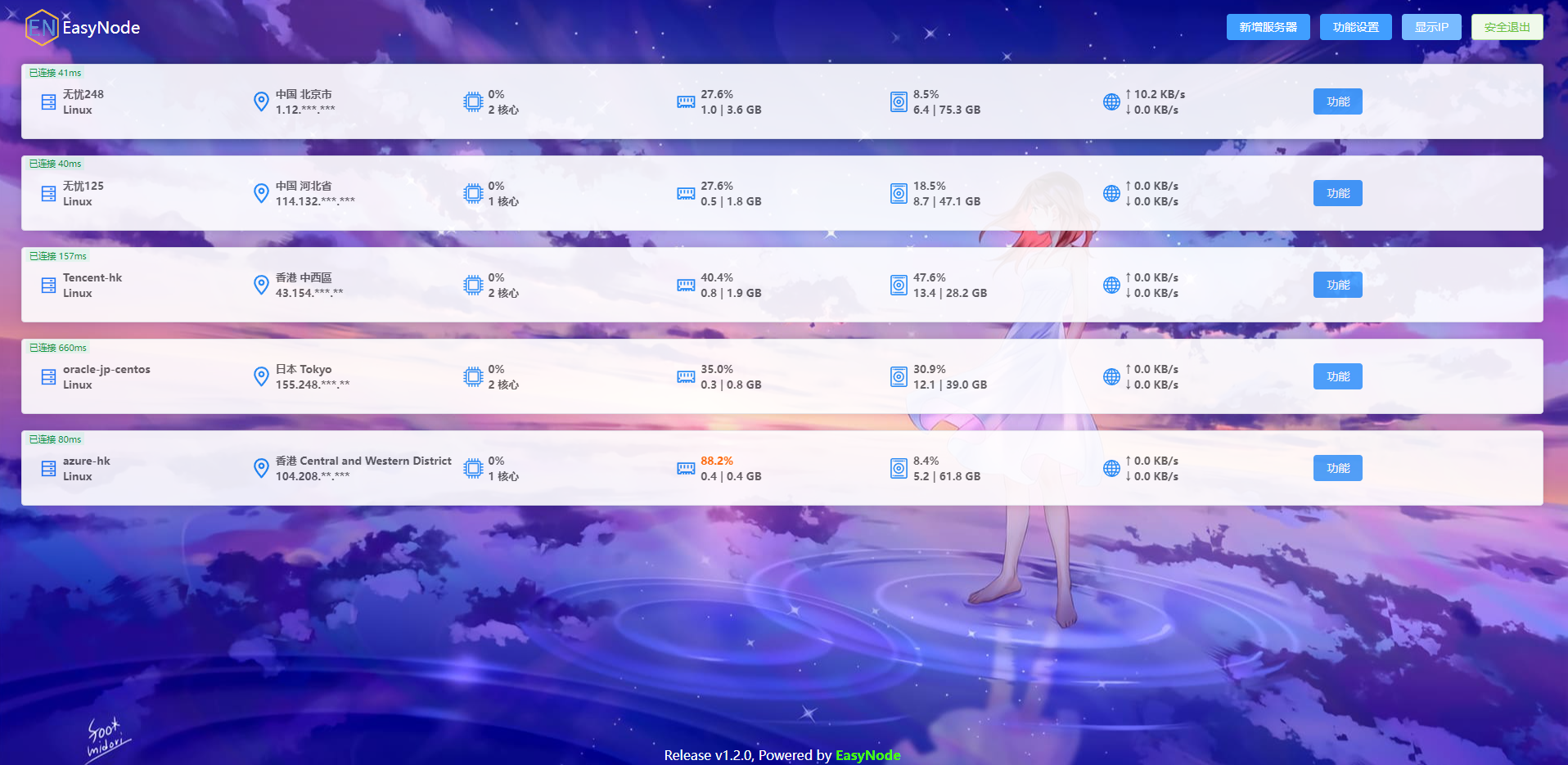Click disk icon in Tencent-hk row
Image resolution: width=1568 pixels, height=765 pixels.
coord(899,286)
